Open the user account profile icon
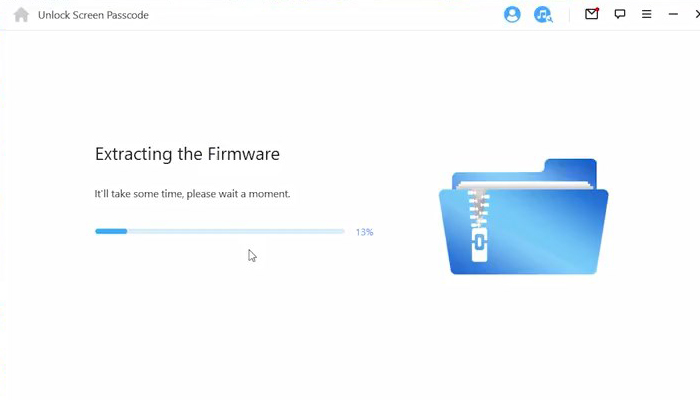Viewport: 700px width, 400px height. tap(512, 14)
